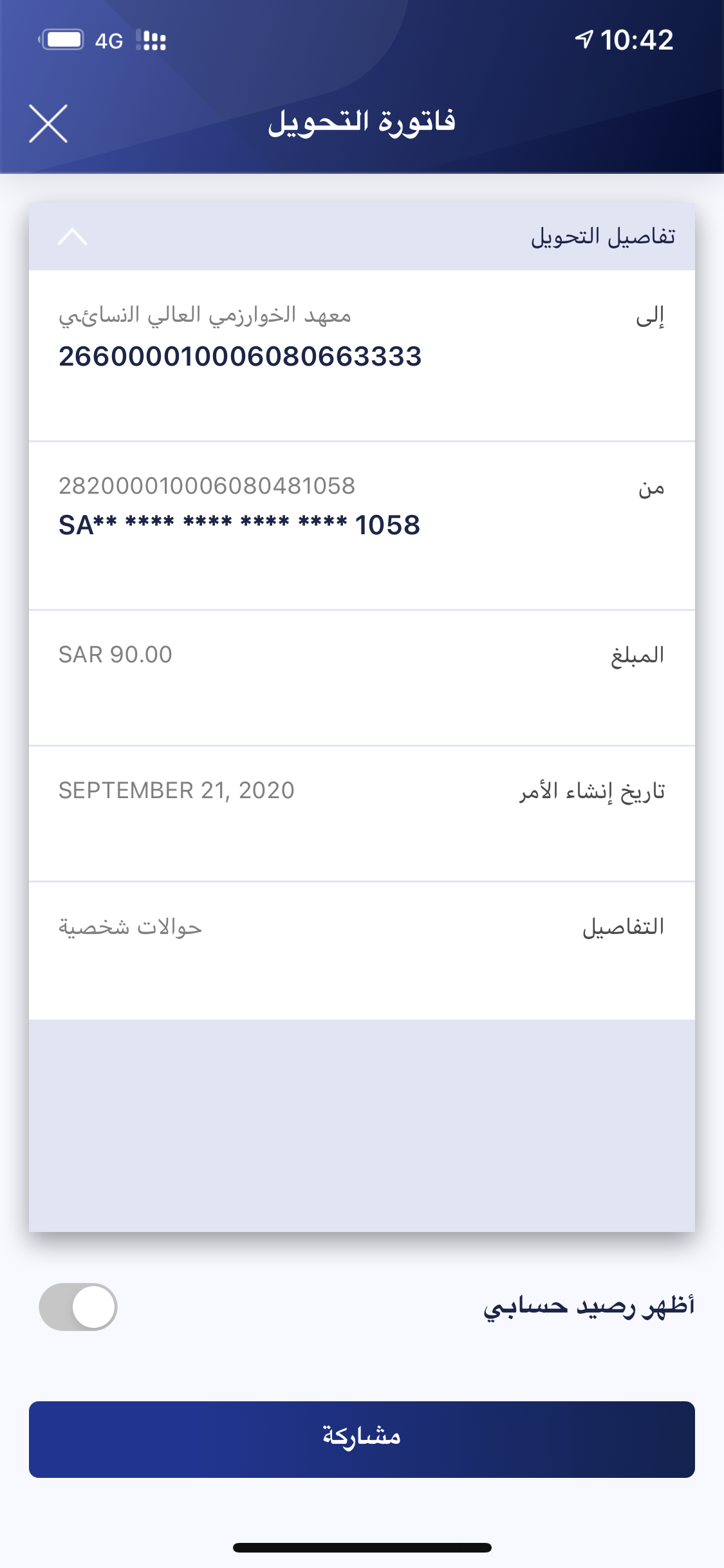724x1568 pixels.
Task: Tap the battery icon in status bar
Action: [x=62, y=40]
